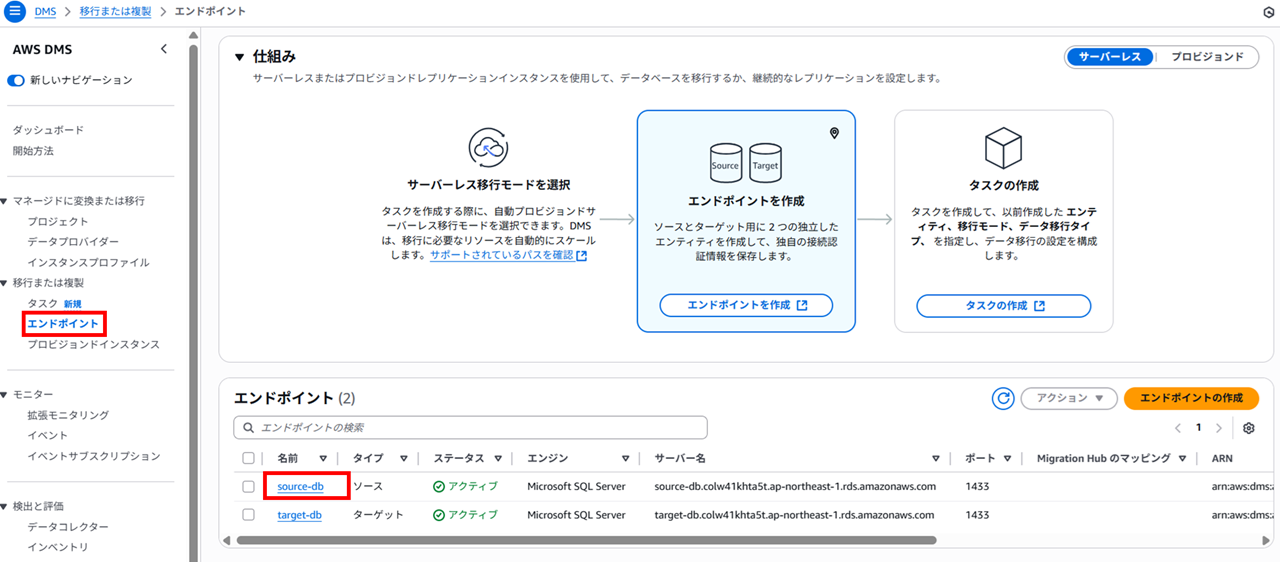Focus the エンドポイントの検索 search field
This screenshot has height=562, width=1280.
coord(470,428)
